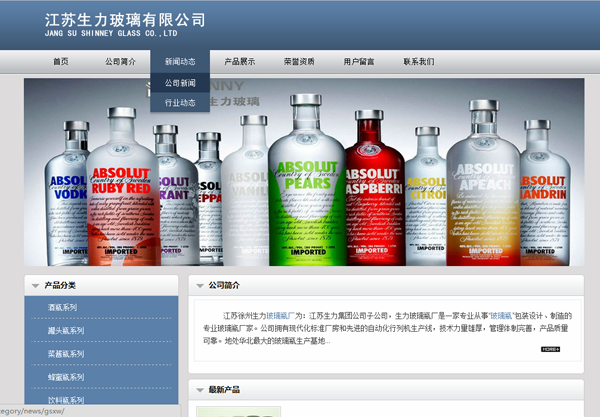Click the MORE+ button in 公司简介
The image size is (600, 417).
click(x=550, y=349)
